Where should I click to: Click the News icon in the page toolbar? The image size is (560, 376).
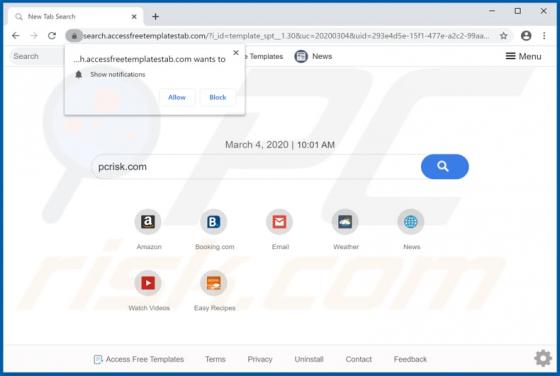click(x=301, y=56)
